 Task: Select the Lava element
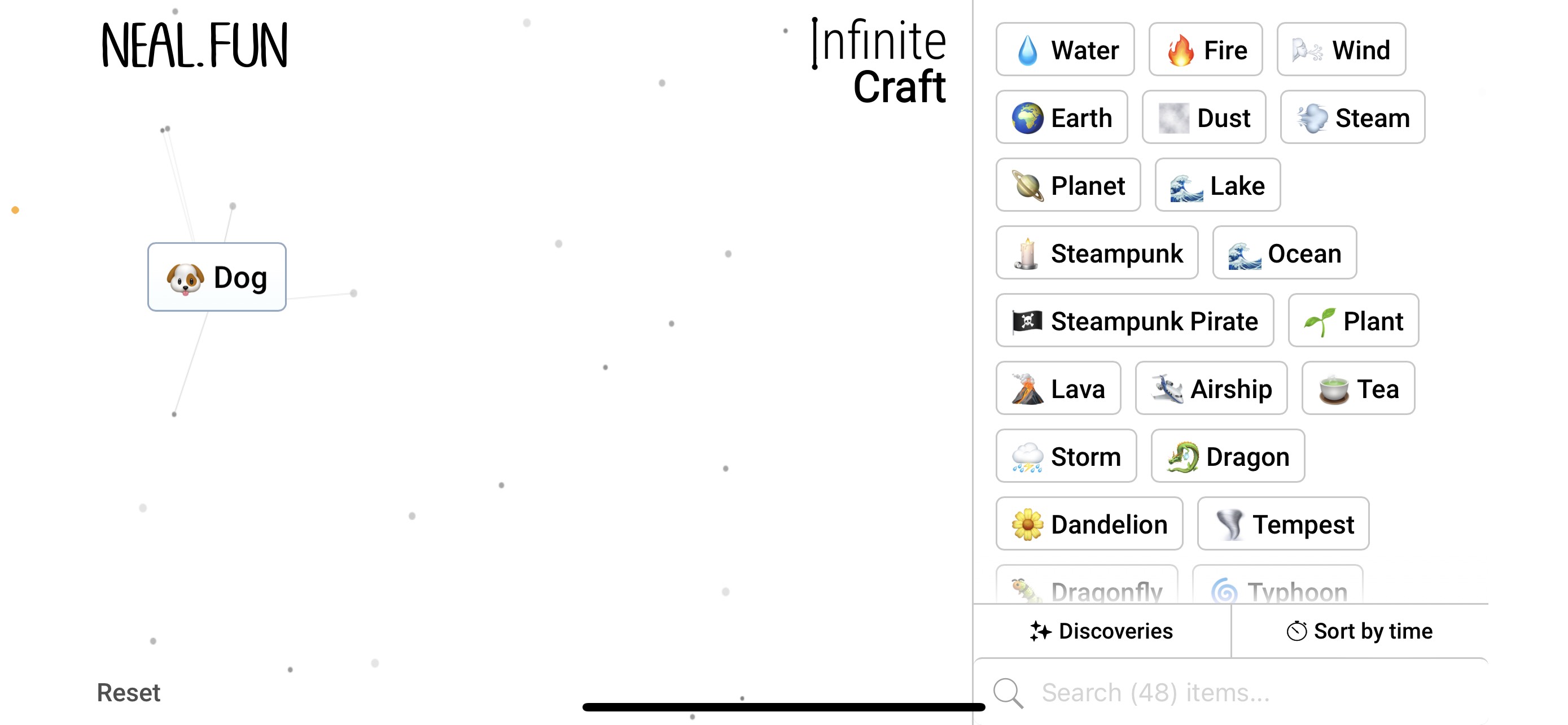1058,388
